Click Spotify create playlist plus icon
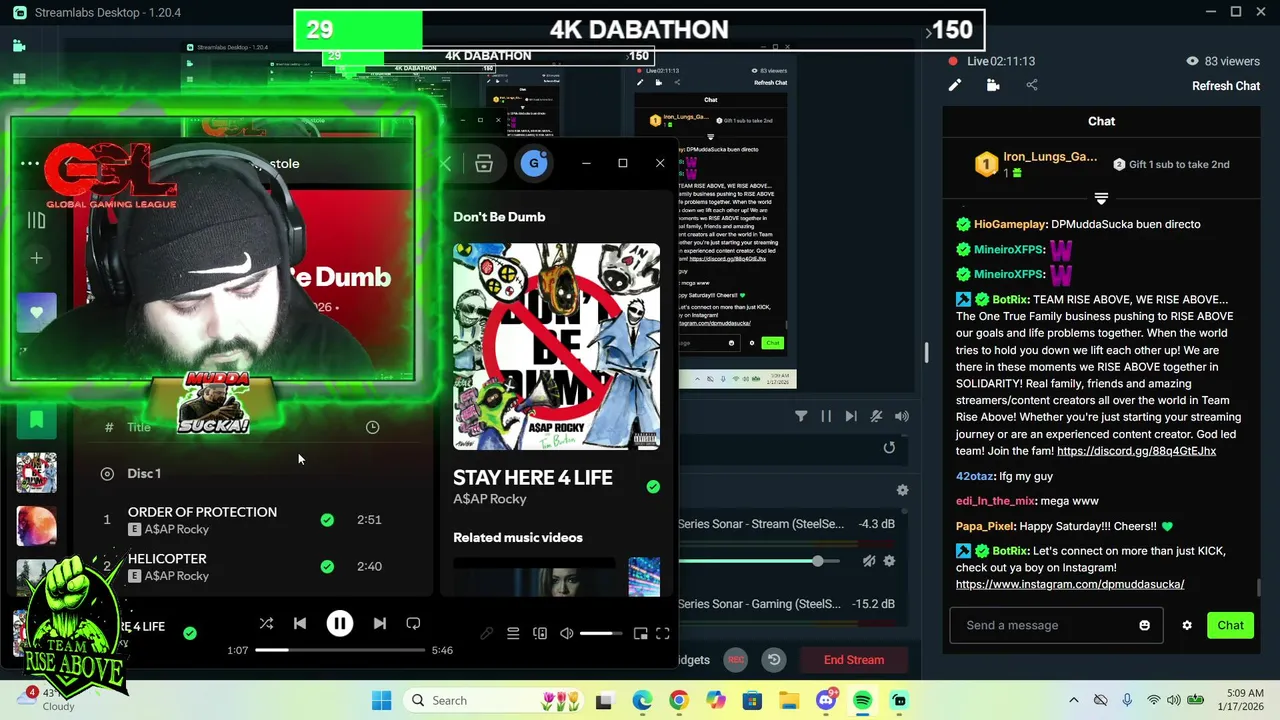The width and height of the screenshot is (1280, 720). click(x=36, y=258)
